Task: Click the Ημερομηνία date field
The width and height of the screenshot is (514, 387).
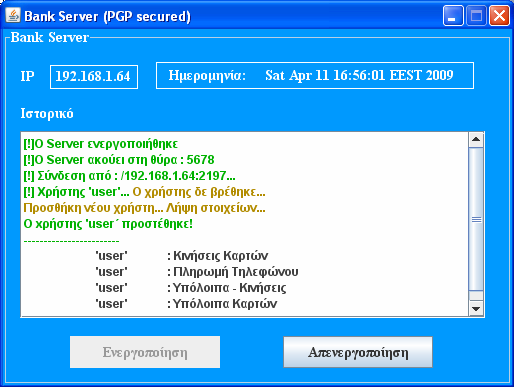Action: (315, 75)
